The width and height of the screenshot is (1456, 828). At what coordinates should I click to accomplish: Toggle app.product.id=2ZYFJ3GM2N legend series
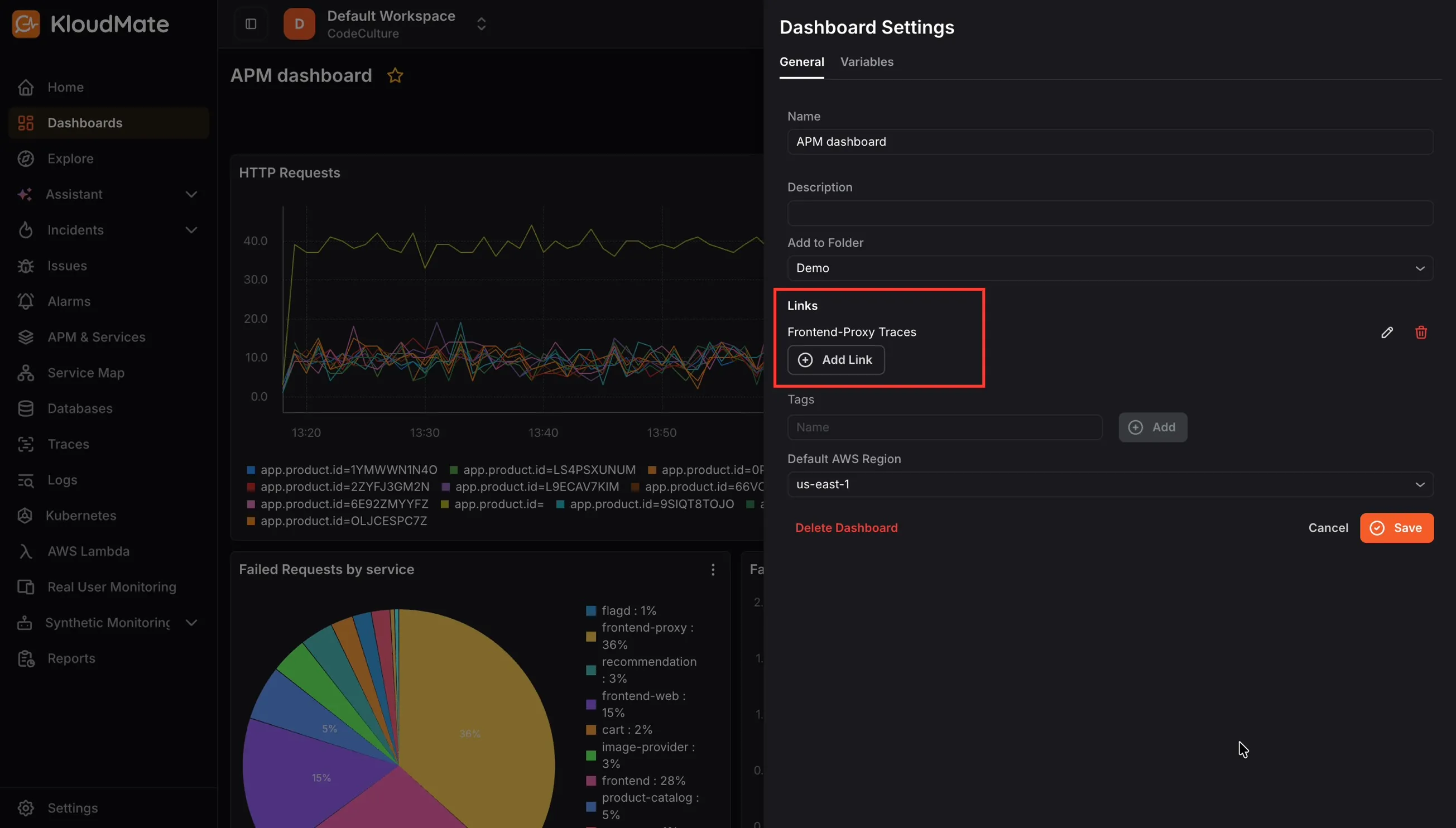[x=338, y=487]
